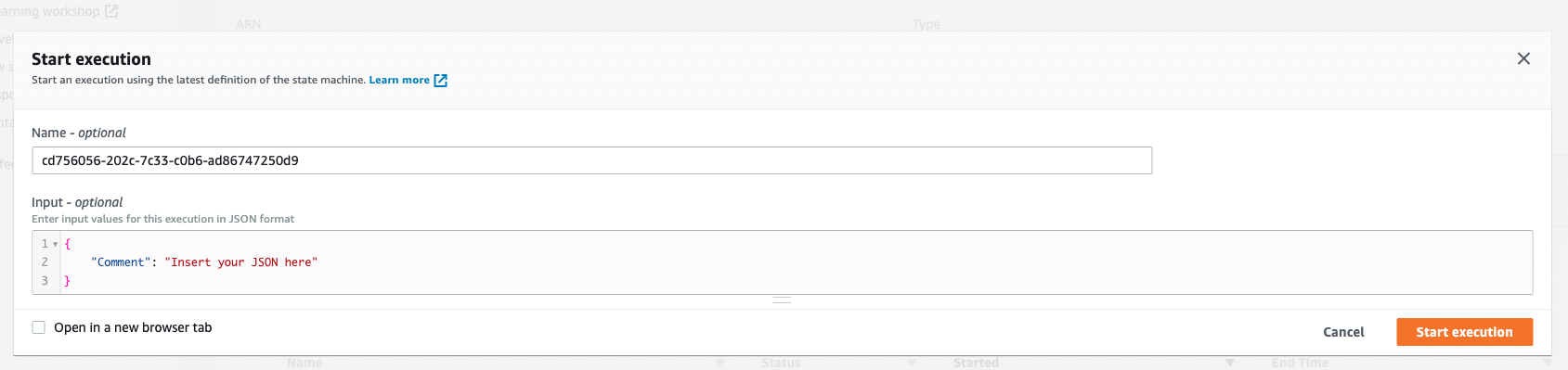Image resolution: width=1568 pixels, height=370 pixels.
Task: Sort by the Started column arrow
Action: pos(1230,363)
